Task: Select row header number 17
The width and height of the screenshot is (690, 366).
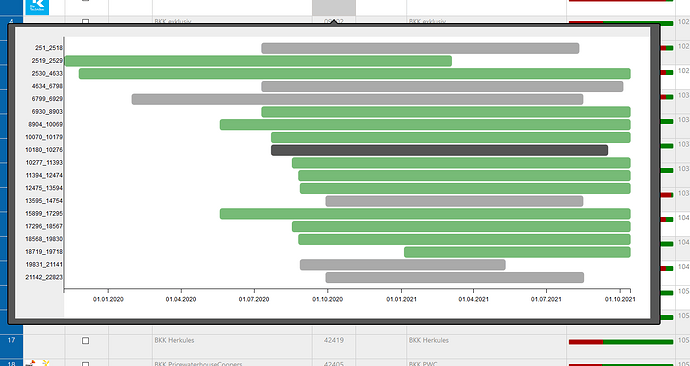Action: [x=11, y=340]
